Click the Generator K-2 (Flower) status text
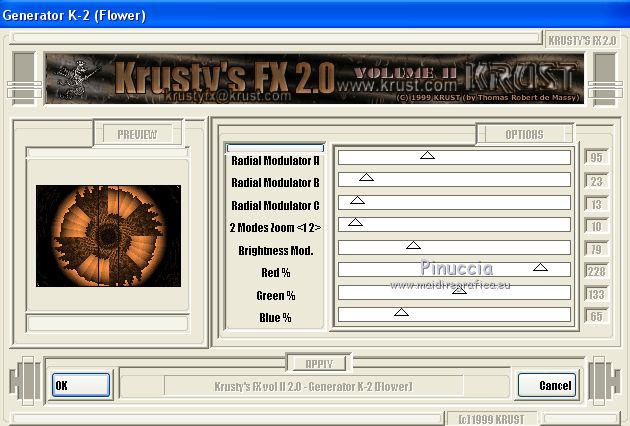630x426 pixels. click(x=313, y=387)
